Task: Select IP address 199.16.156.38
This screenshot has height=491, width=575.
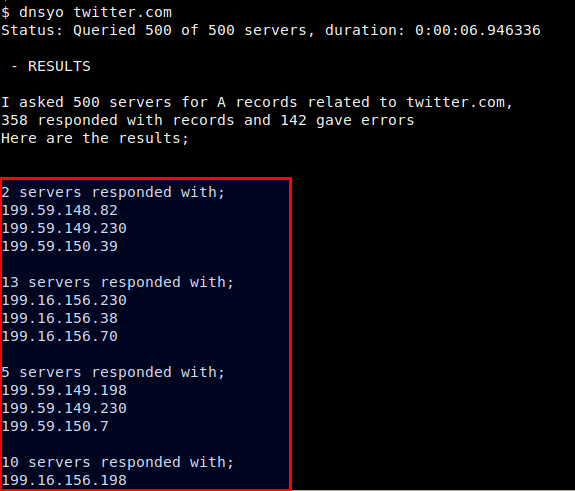Action: [x=59, y=318]
